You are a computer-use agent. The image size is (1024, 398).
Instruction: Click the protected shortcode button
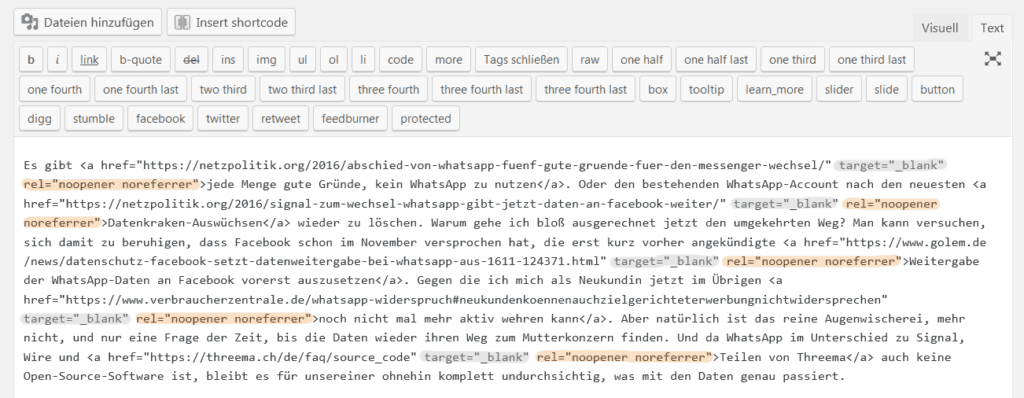tap(426, 119)
